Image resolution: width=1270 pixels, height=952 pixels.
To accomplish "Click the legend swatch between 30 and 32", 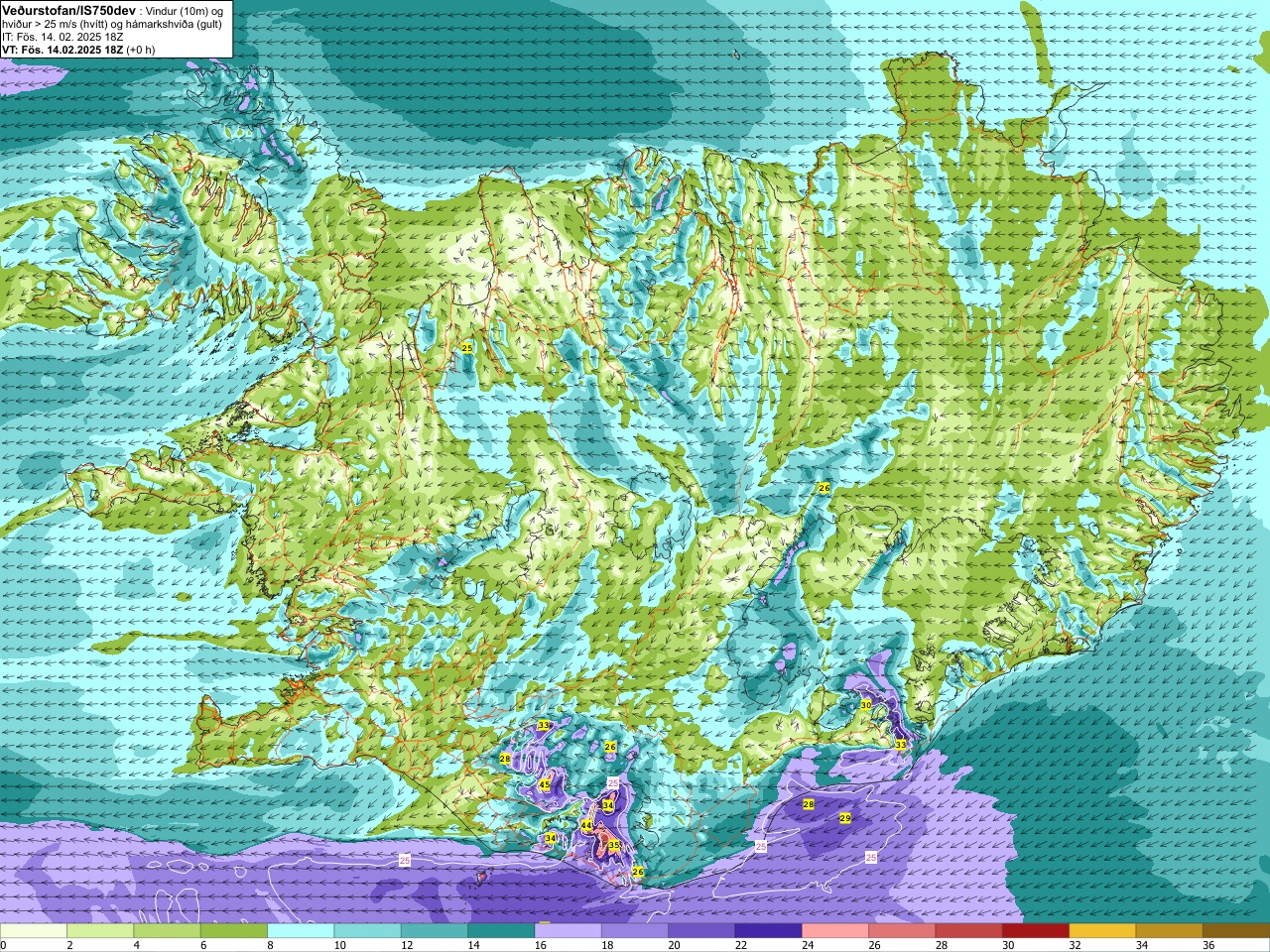I will click(x=1036, y=931).
